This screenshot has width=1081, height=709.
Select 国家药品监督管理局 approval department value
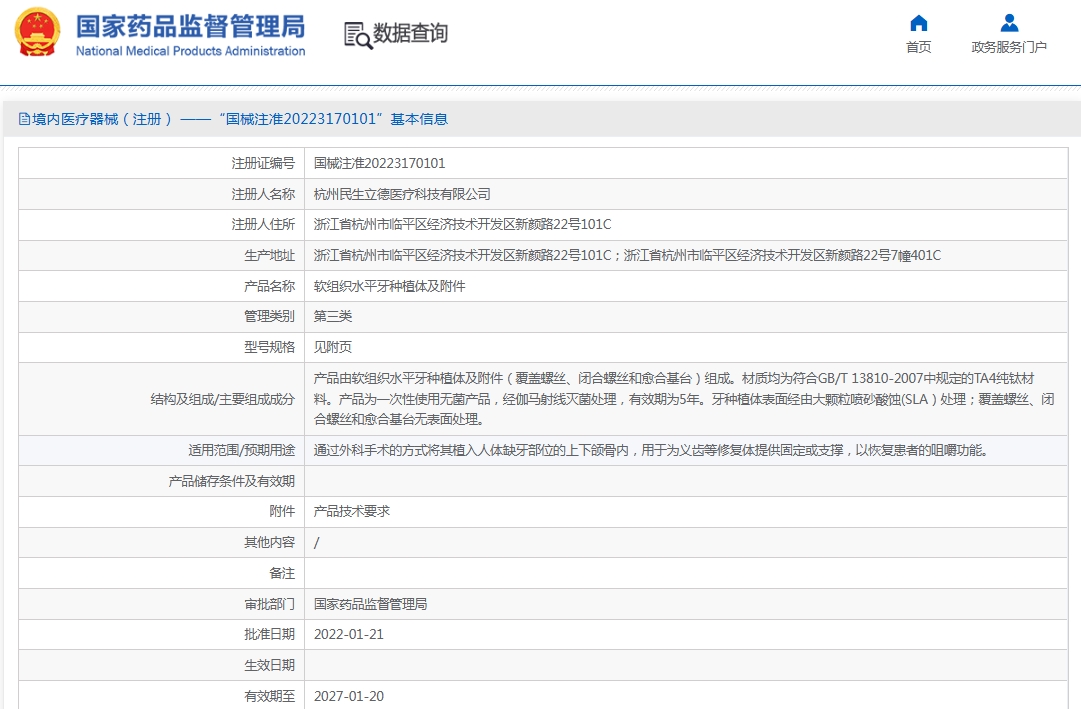(370, 604)
